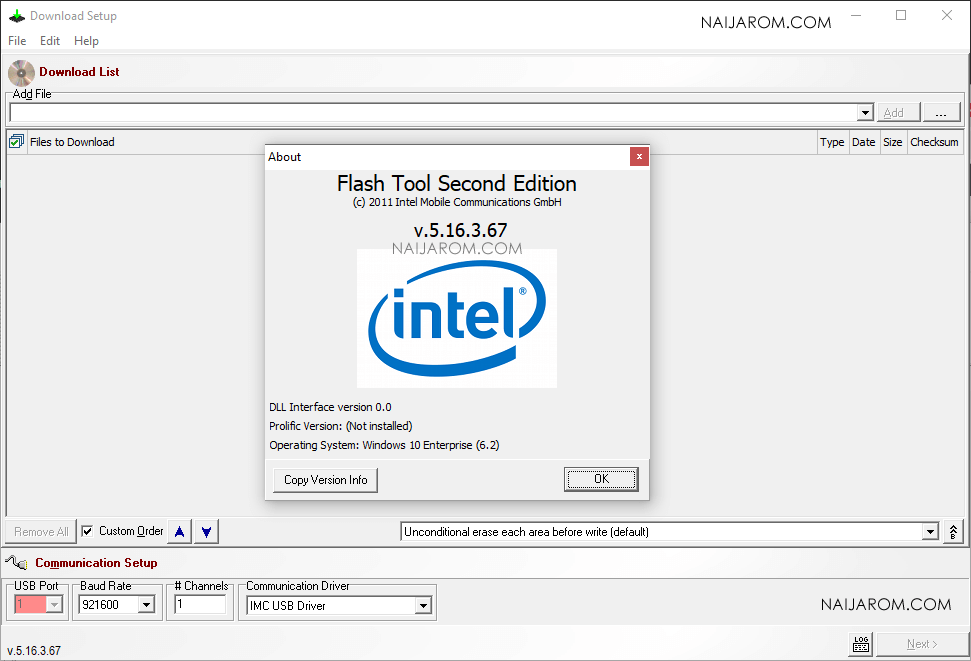Click the Communication Setup cable icon
This screenshot has height=661, width=971.
[16, 563]
